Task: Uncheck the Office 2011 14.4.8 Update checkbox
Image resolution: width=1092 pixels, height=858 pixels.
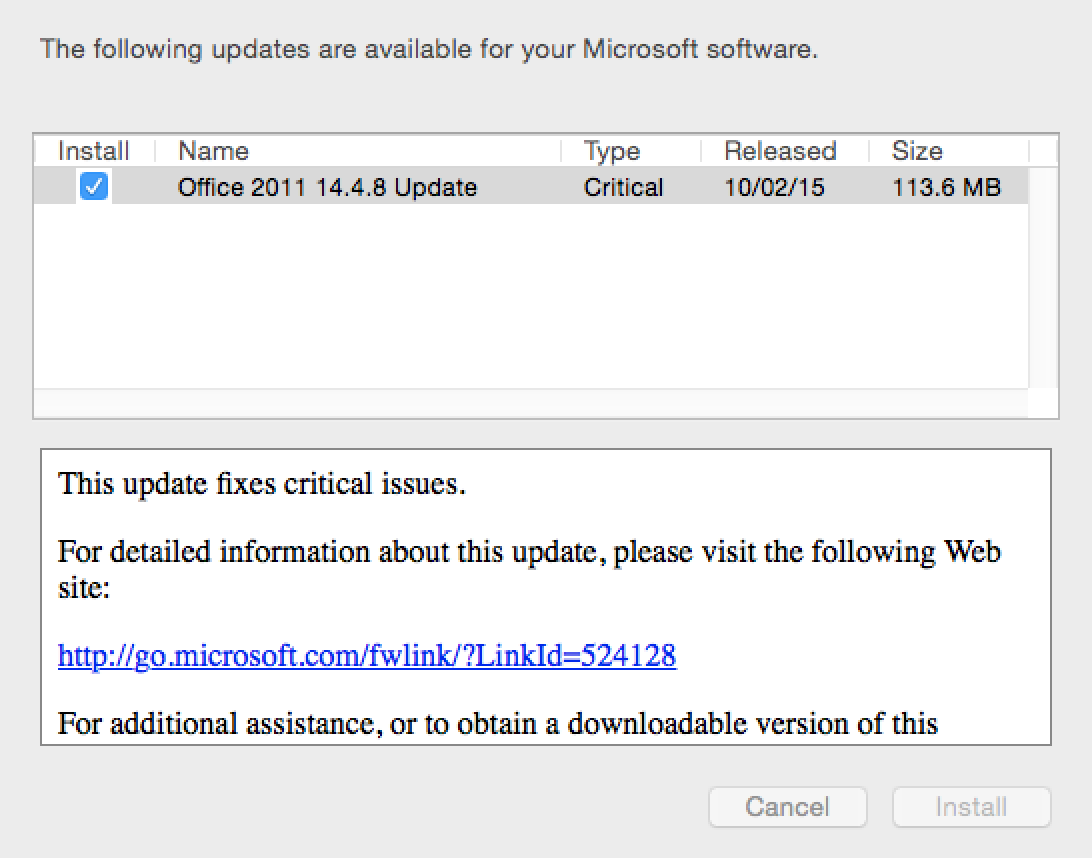Action: [94, 186]
